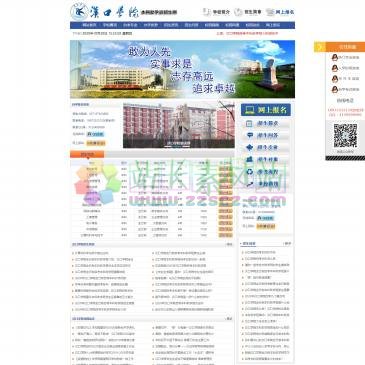Viewport: 365px width, 365px height.
Task: Click the round college emblem logo
Action: coord(79,12)
